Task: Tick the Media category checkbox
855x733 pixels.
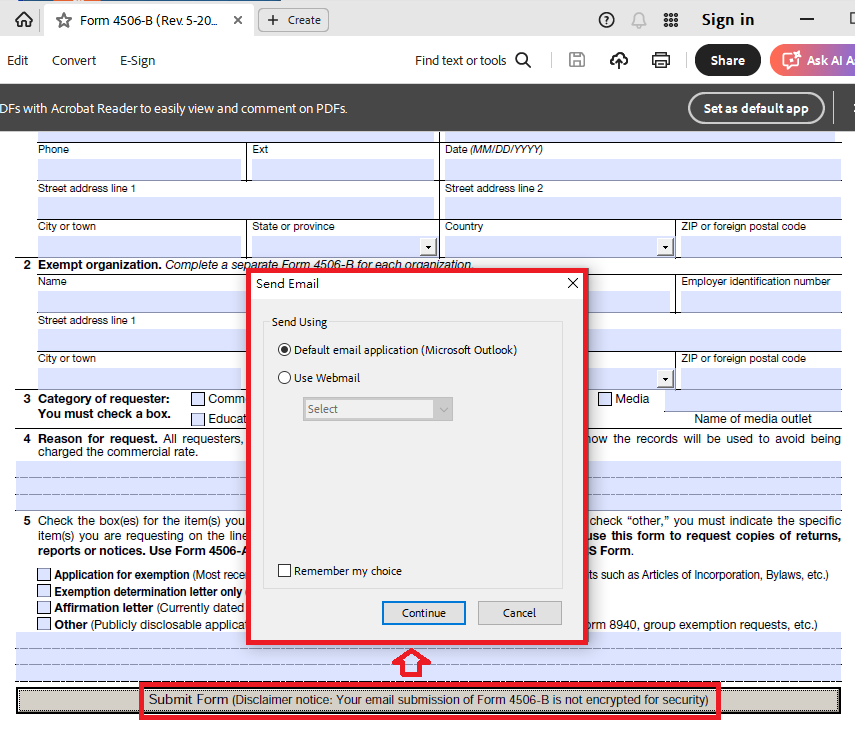Action: 605,399
